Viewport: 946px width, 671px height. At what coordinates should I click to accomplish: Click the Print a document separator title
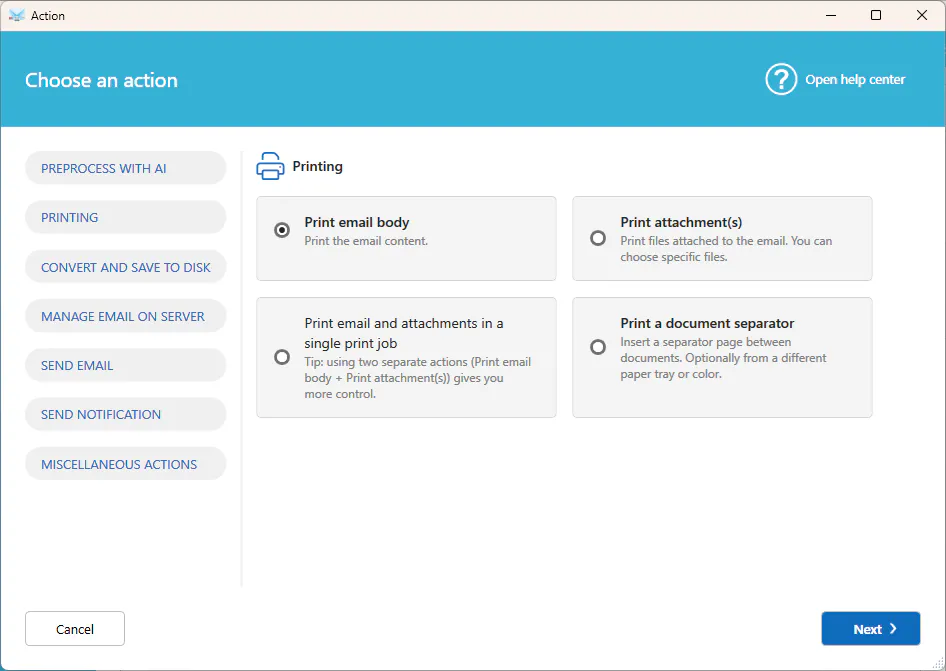point(707,323)
